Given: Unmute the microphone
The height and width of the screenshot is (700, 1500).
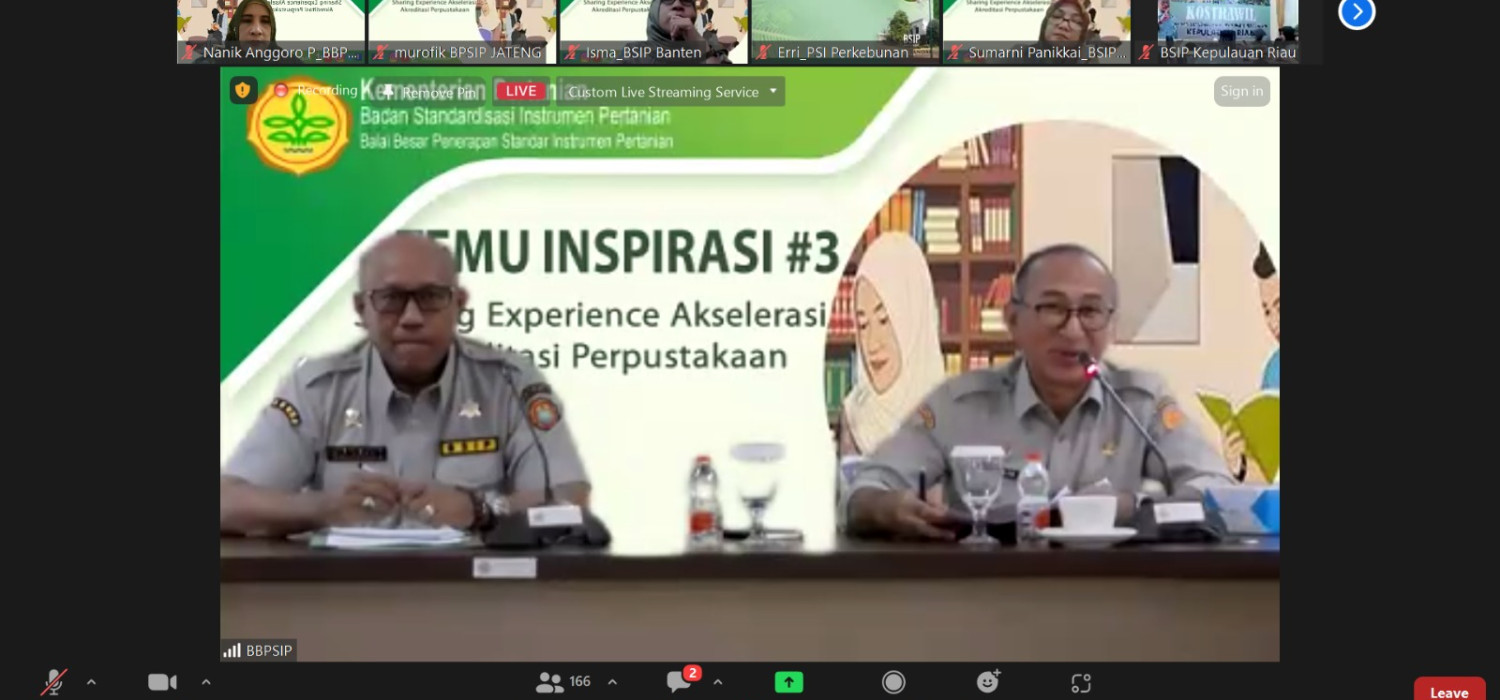Looking at the screenshot, I should (x=53, y=682).
